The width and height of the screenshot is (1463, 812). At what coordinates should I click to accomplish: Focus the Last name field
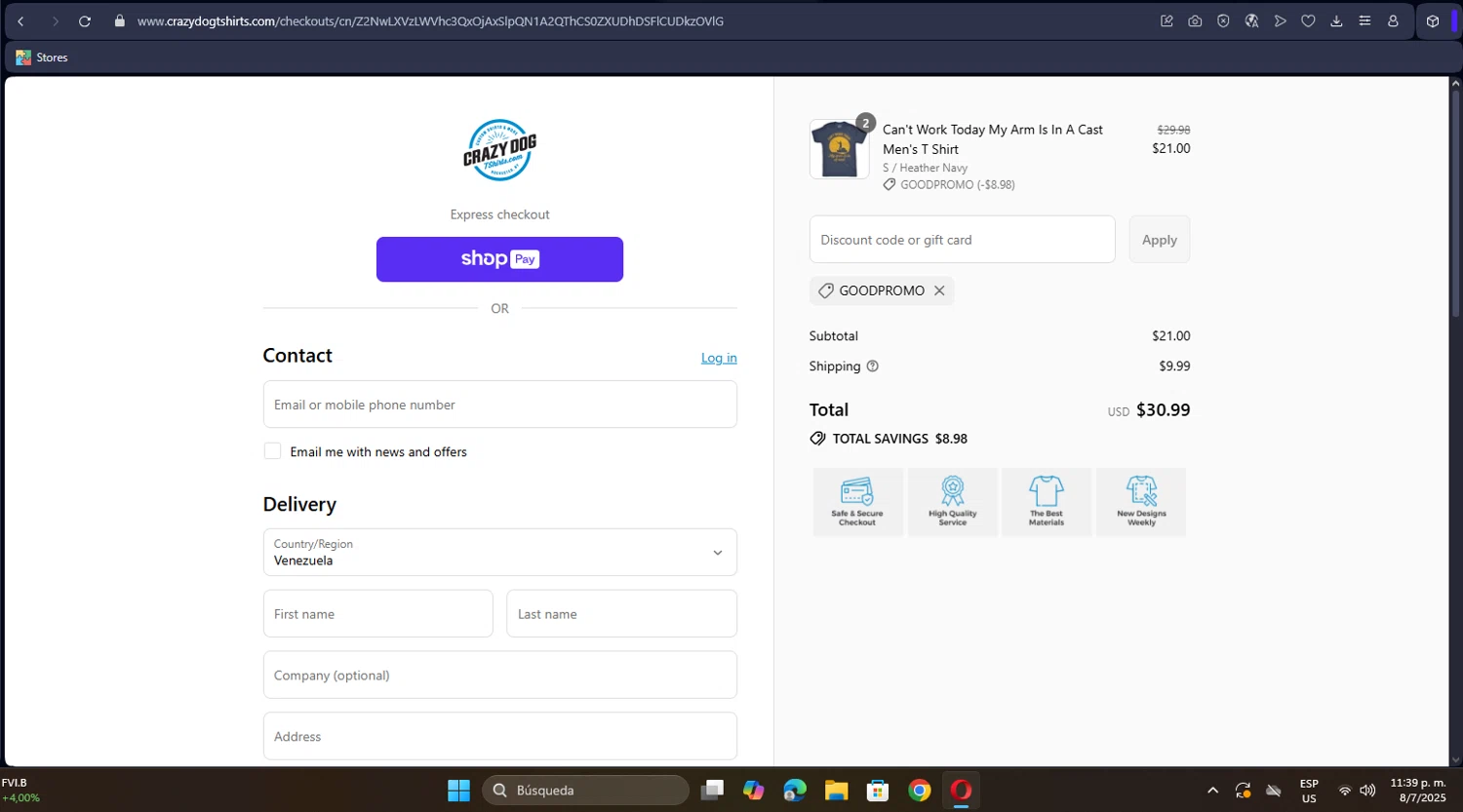click(621, 614)
